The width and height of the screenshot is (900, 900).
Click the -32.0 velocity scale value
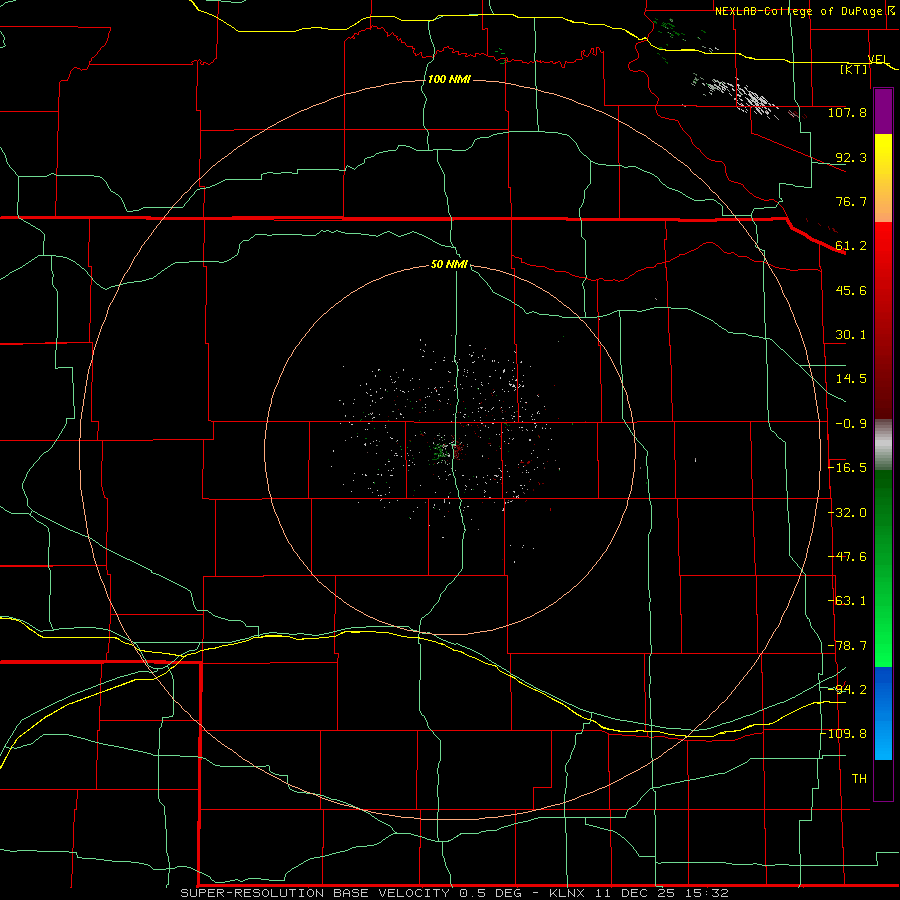point(847,513)
